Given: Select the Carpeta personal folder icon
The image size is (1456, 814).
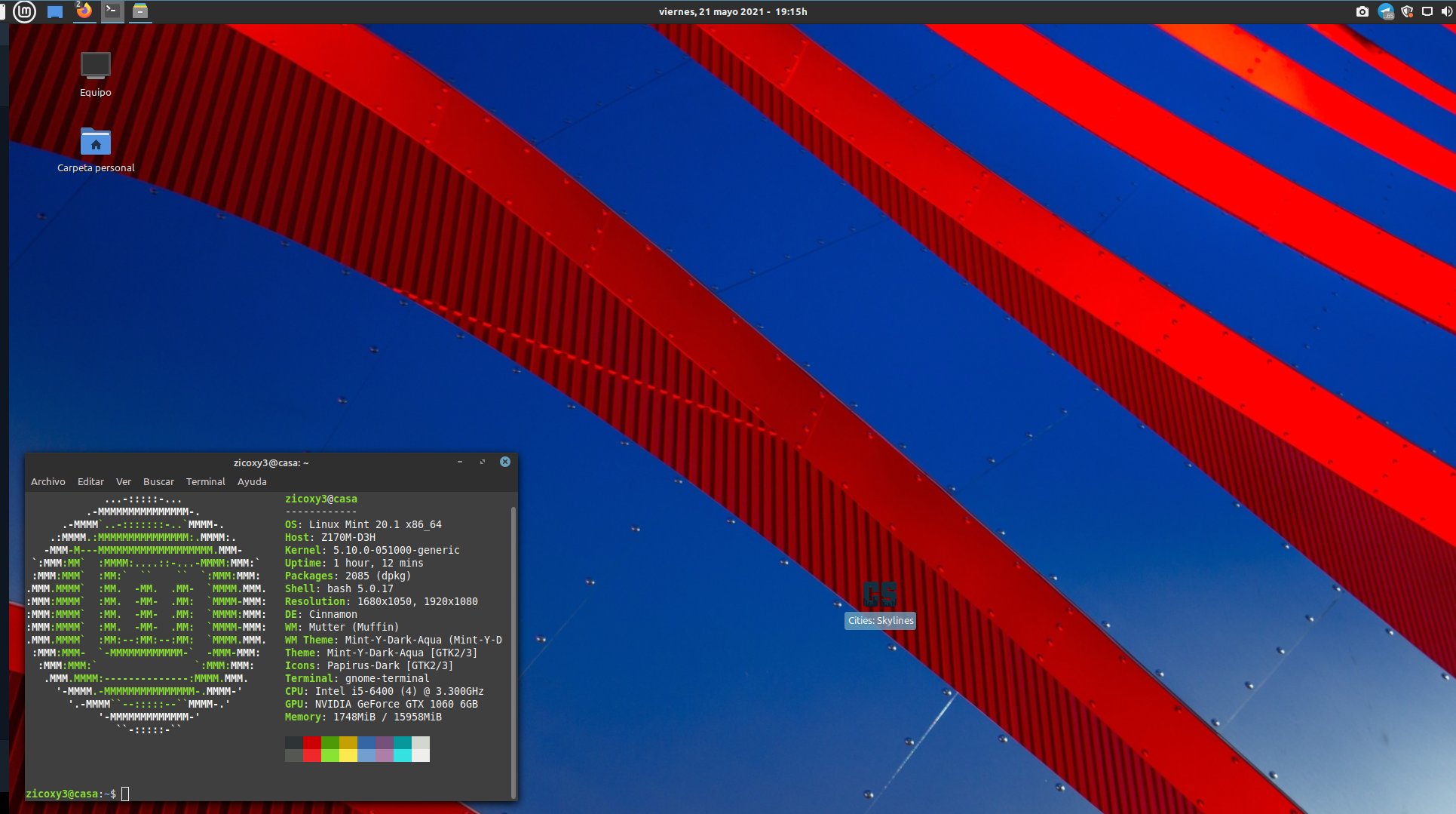Looking at the screenshot, I should pyautogui.click(x=96, y=142).
